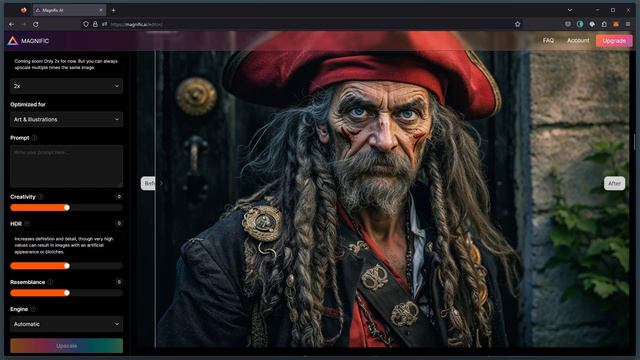The height and width of the screenshot is (360, 640).
Task: Click the Firefox icon left of tabs
Action: pos(24,10)
